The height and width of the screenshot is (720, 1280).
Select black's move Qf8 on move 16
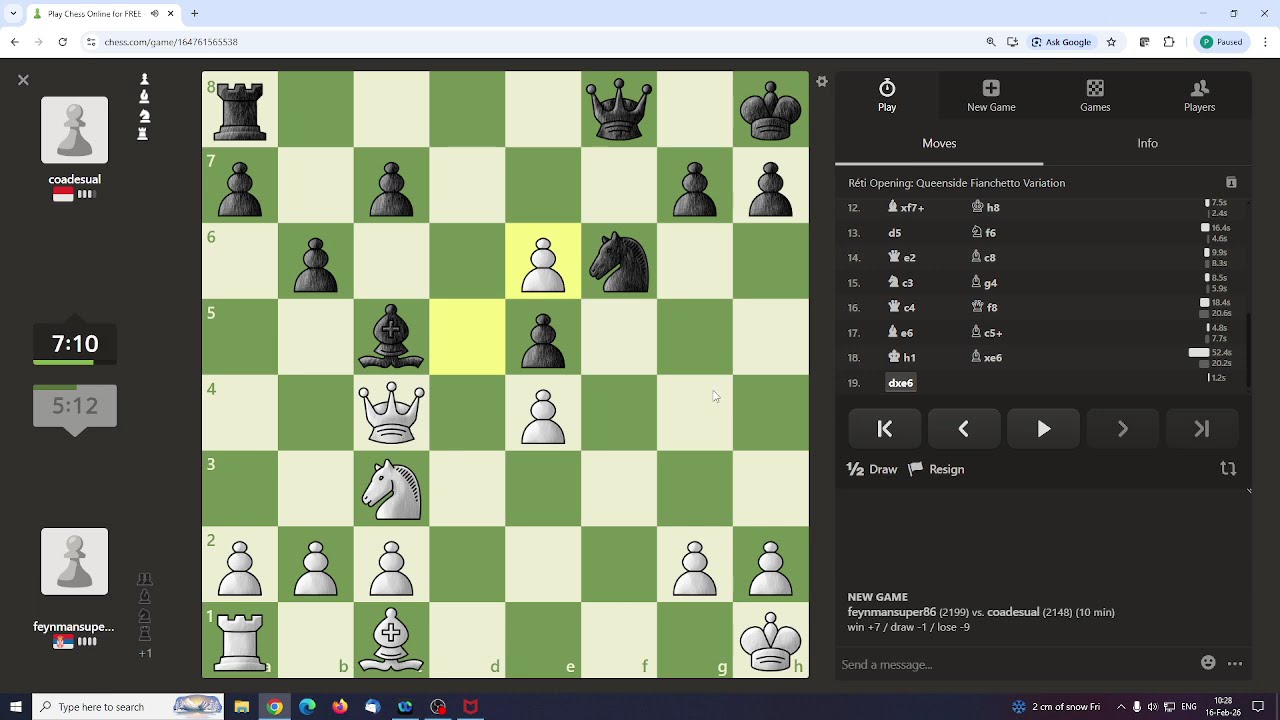click(984, 308)
